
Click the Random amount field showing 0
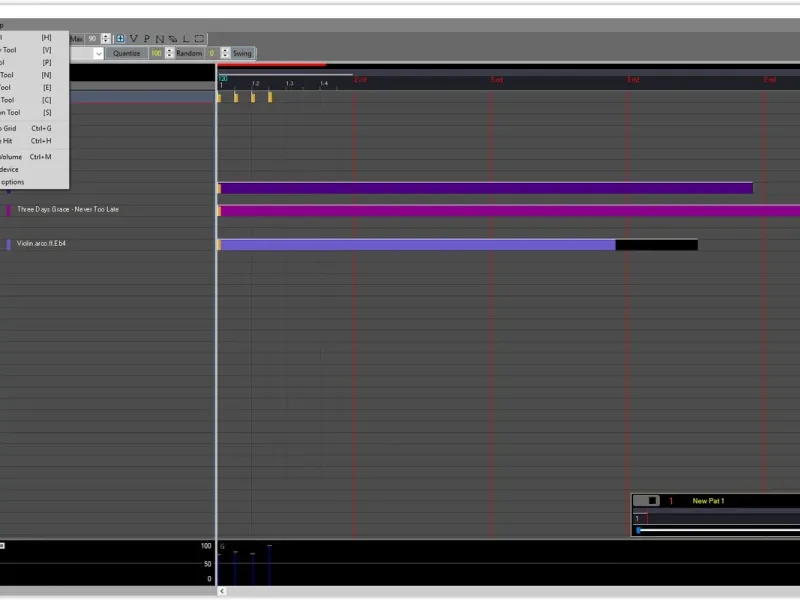212,53
